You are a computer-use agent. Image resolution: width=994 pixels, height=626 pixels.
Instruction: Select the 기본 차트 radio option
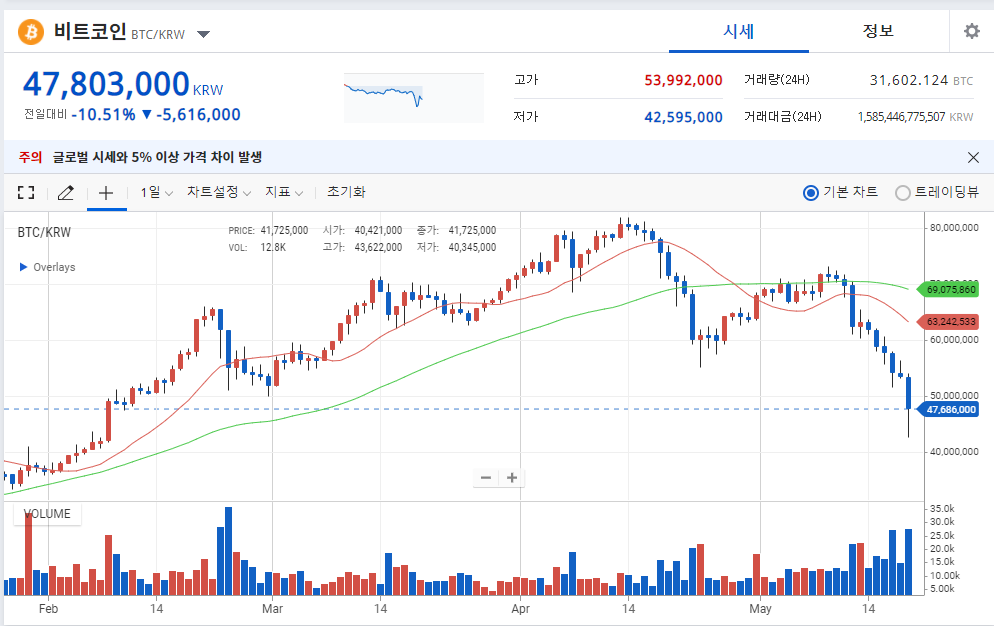[x=811, y=193]
